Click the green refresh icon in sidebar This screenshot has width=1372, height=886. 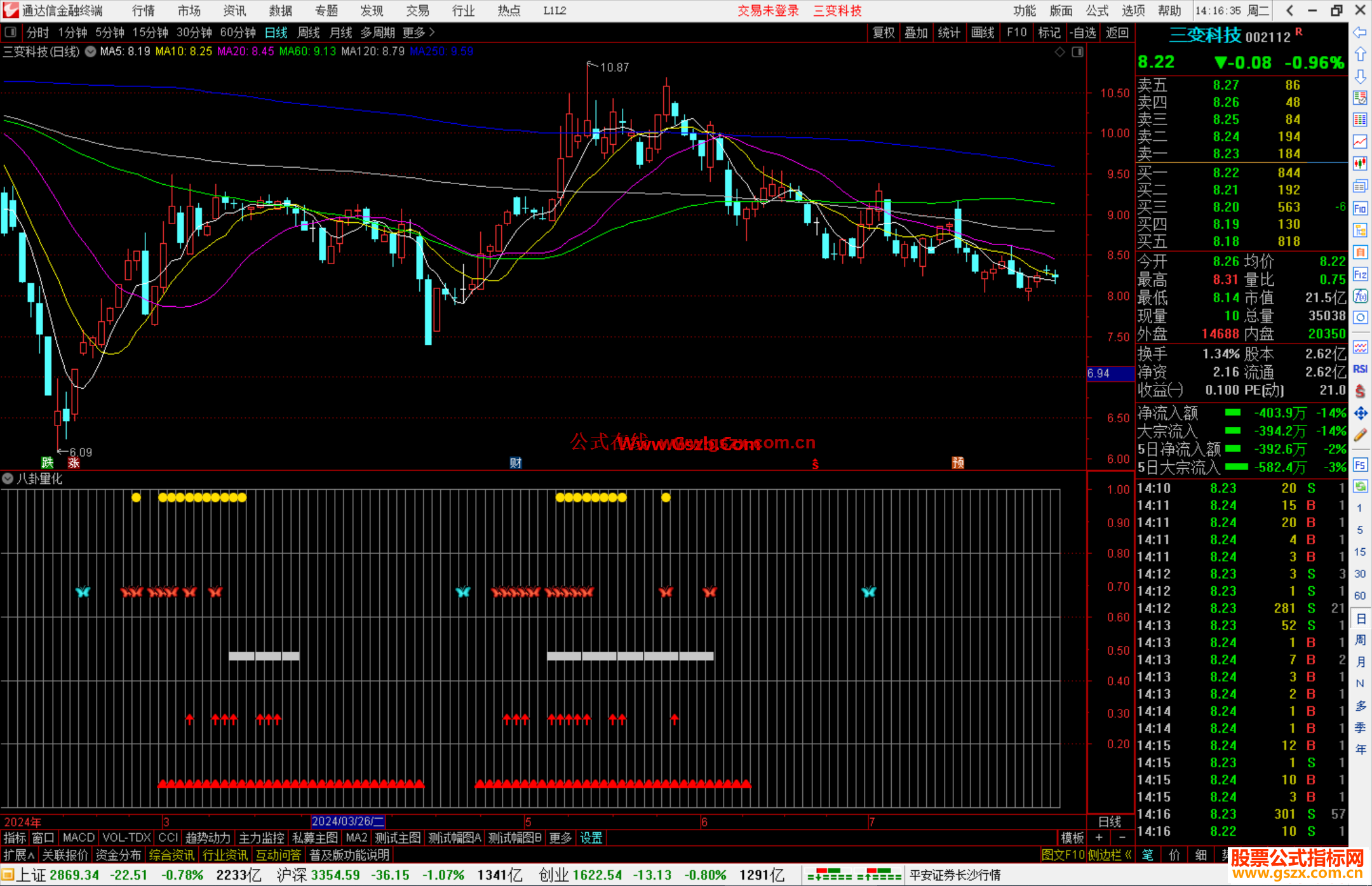[1360, 487]
